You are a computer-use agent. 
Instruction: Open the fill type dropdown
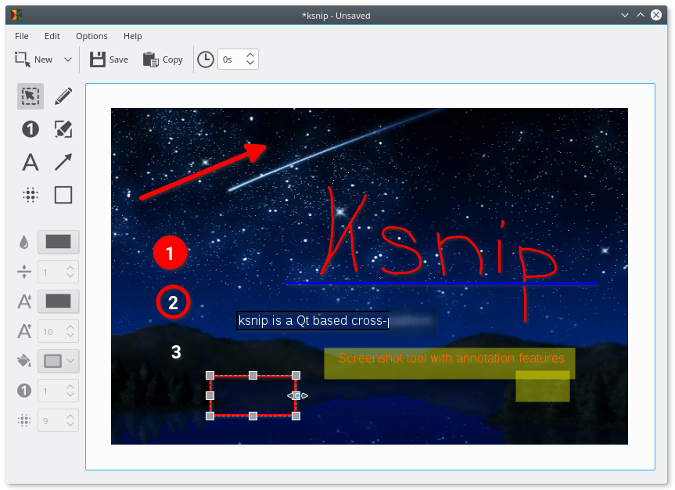pyautogui.click(x=58, y=361)
